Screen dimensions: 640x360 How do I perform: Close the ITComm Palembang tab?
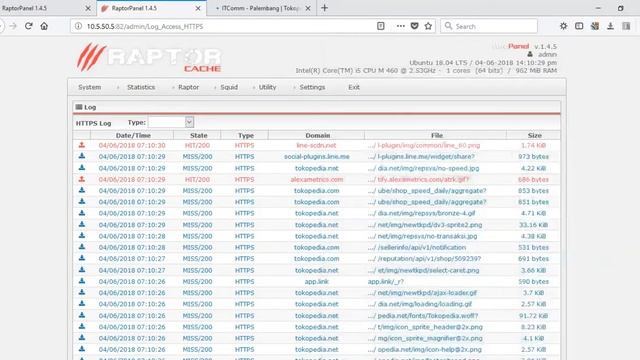point(308,8)
